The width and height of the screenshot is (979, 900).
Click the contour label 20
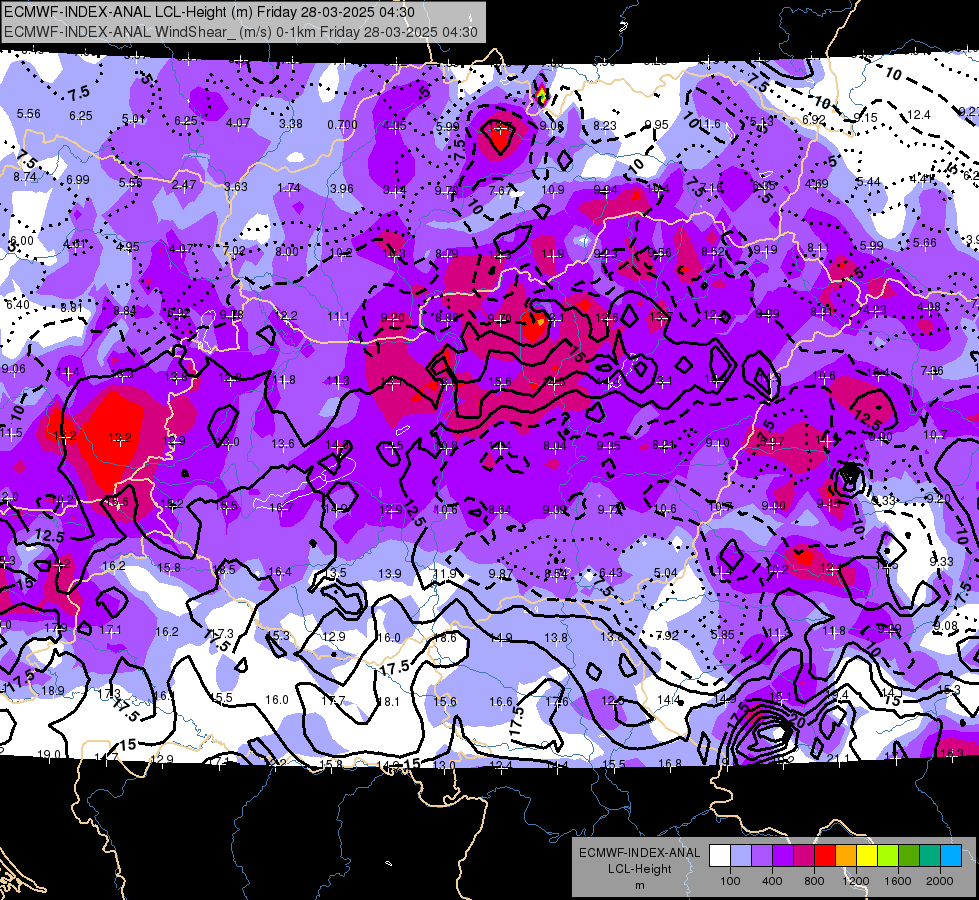point(795,721)
